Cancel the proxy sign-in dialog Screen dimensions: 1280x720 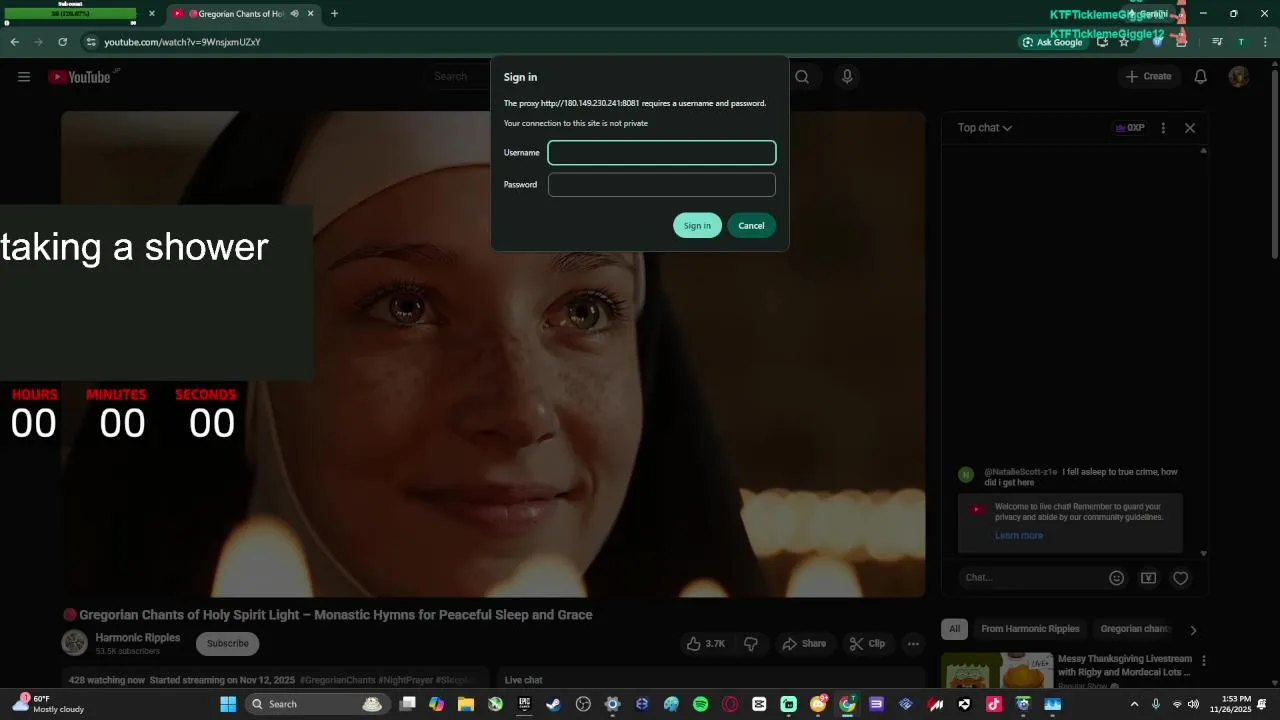751,226
